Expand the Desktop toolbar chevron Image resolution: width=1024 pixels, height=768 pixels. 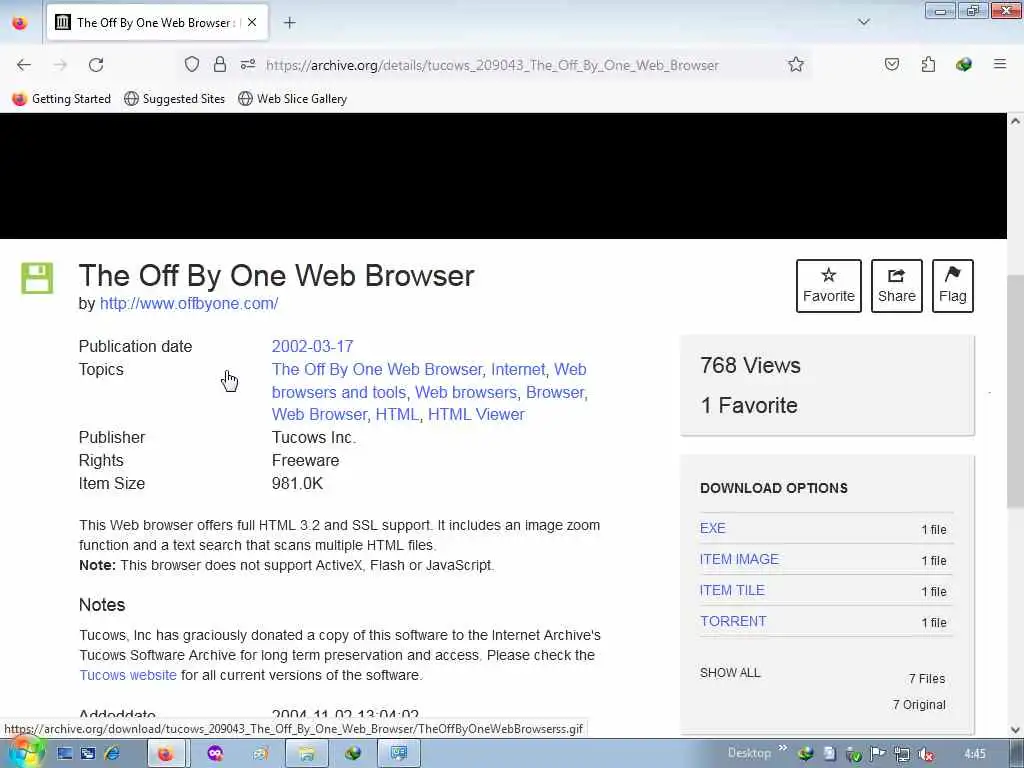[782, 748]
